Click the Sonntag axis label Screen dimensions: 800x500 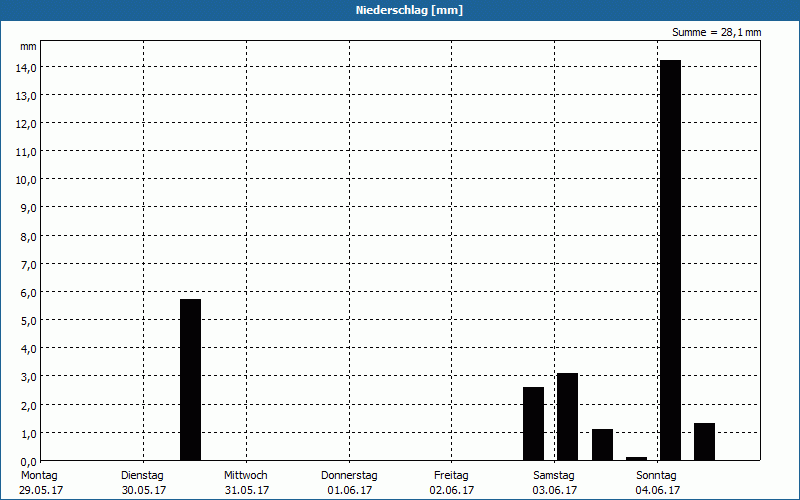pyautogui.click(x=657, y=476)
